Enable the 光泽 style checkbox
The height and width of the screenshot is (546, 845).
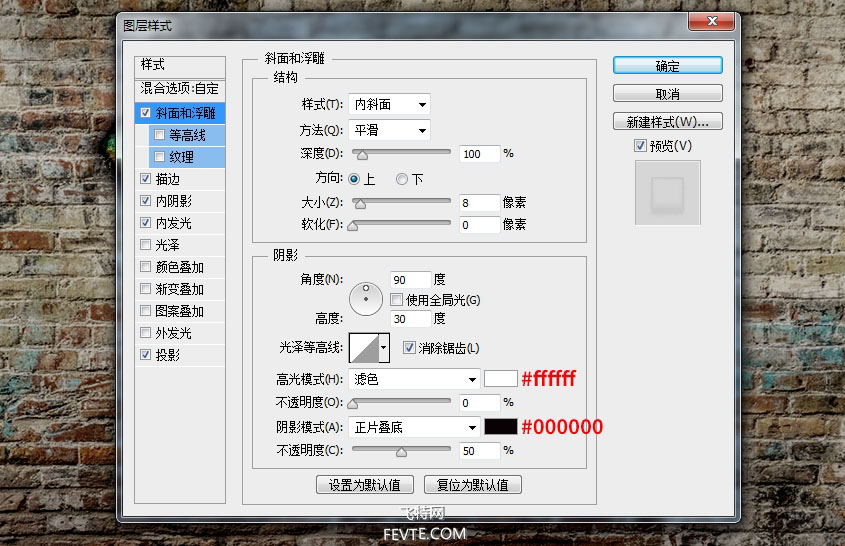coord(145,245)
